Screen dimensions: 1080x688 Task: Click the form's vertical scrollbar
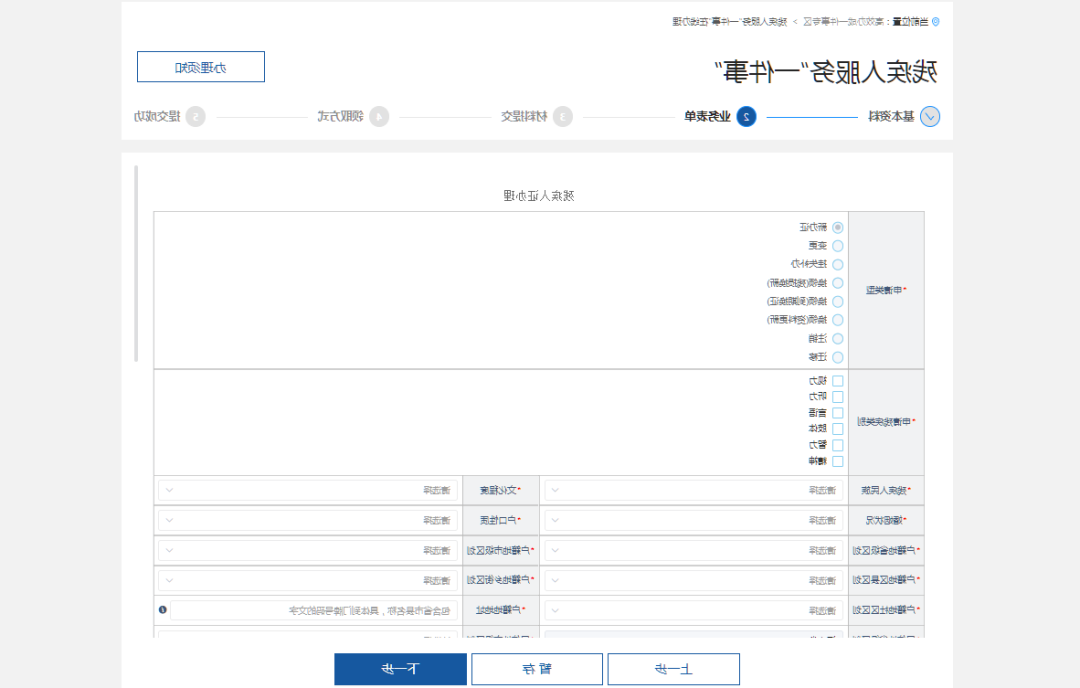[136, 263]
